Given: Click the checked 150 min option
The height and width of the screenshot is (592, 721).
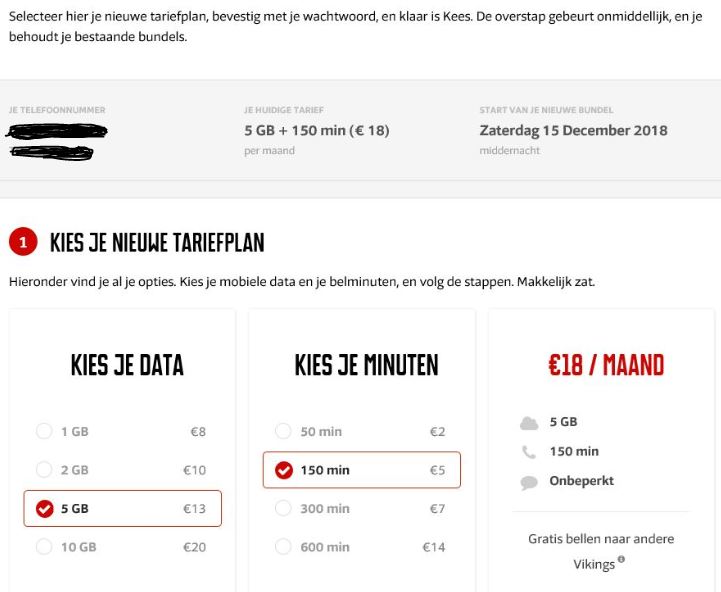Looking at the screenshot, I should [x=284, y=470].
